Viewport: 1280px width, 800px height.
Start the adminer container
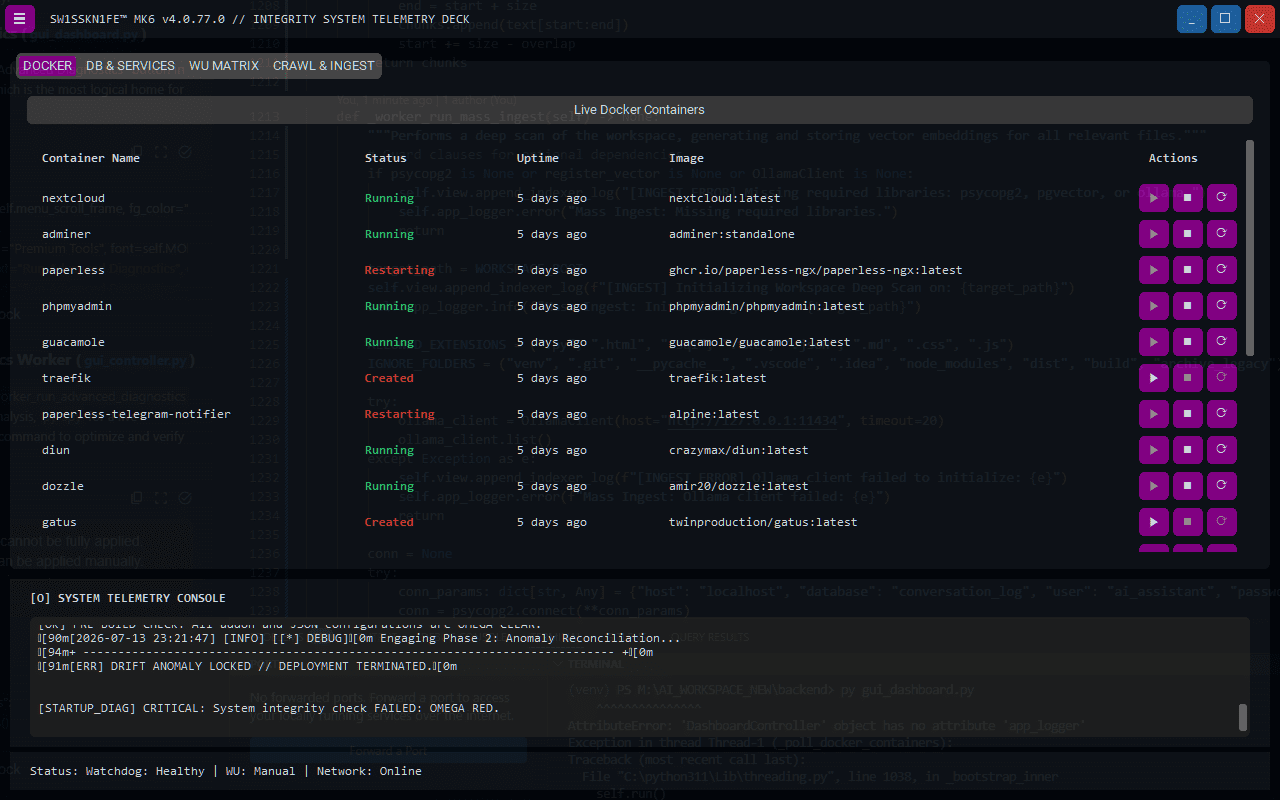coord(1153,234)
